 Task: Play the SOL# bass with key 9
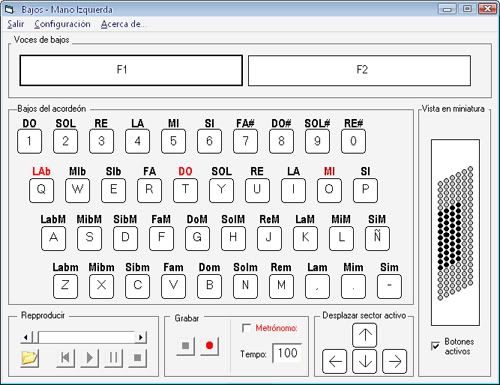(318, 141)
